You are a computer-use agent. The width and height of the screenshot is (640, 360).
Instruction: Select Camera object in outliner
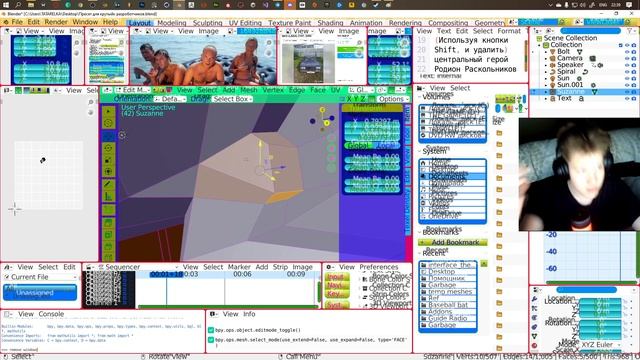569,58
